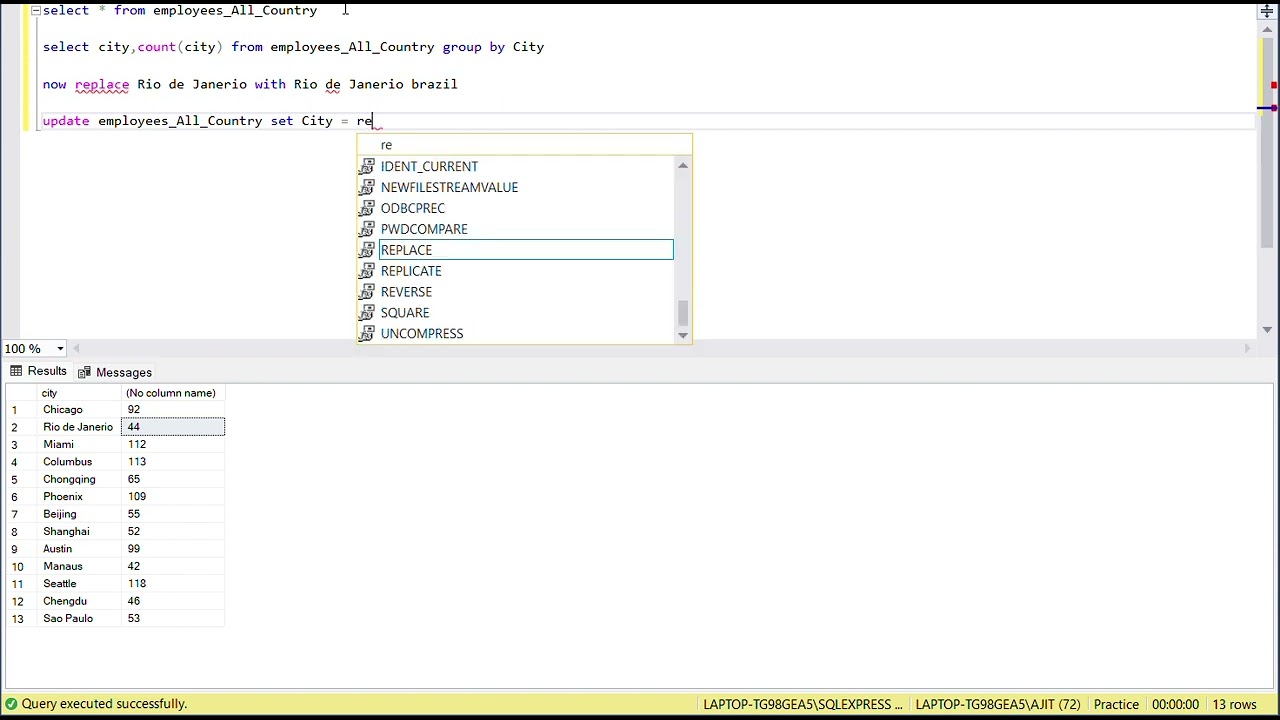Click the autocomplete list's down arrow
The image size is (1280, 720).
coord(683,335)
